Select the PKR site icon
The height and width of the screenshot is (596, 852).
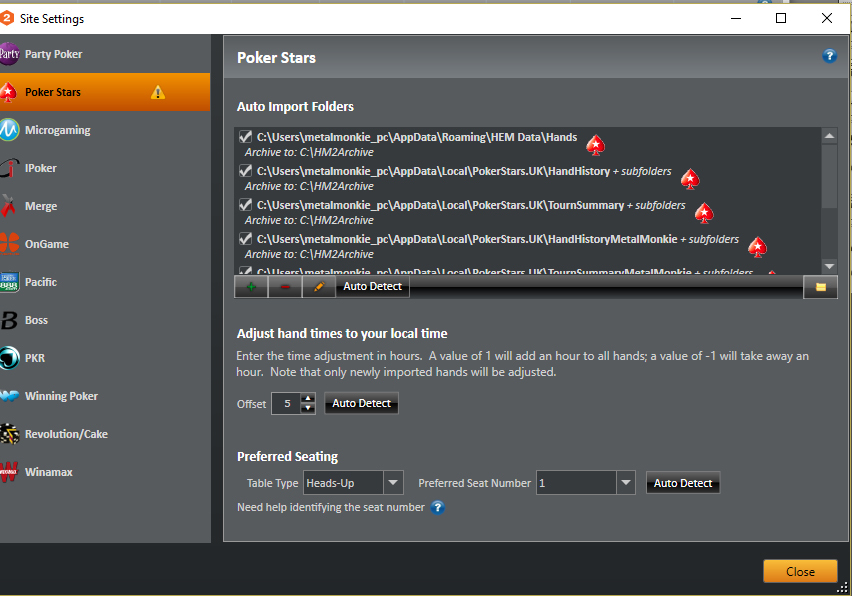coord(9,358)
